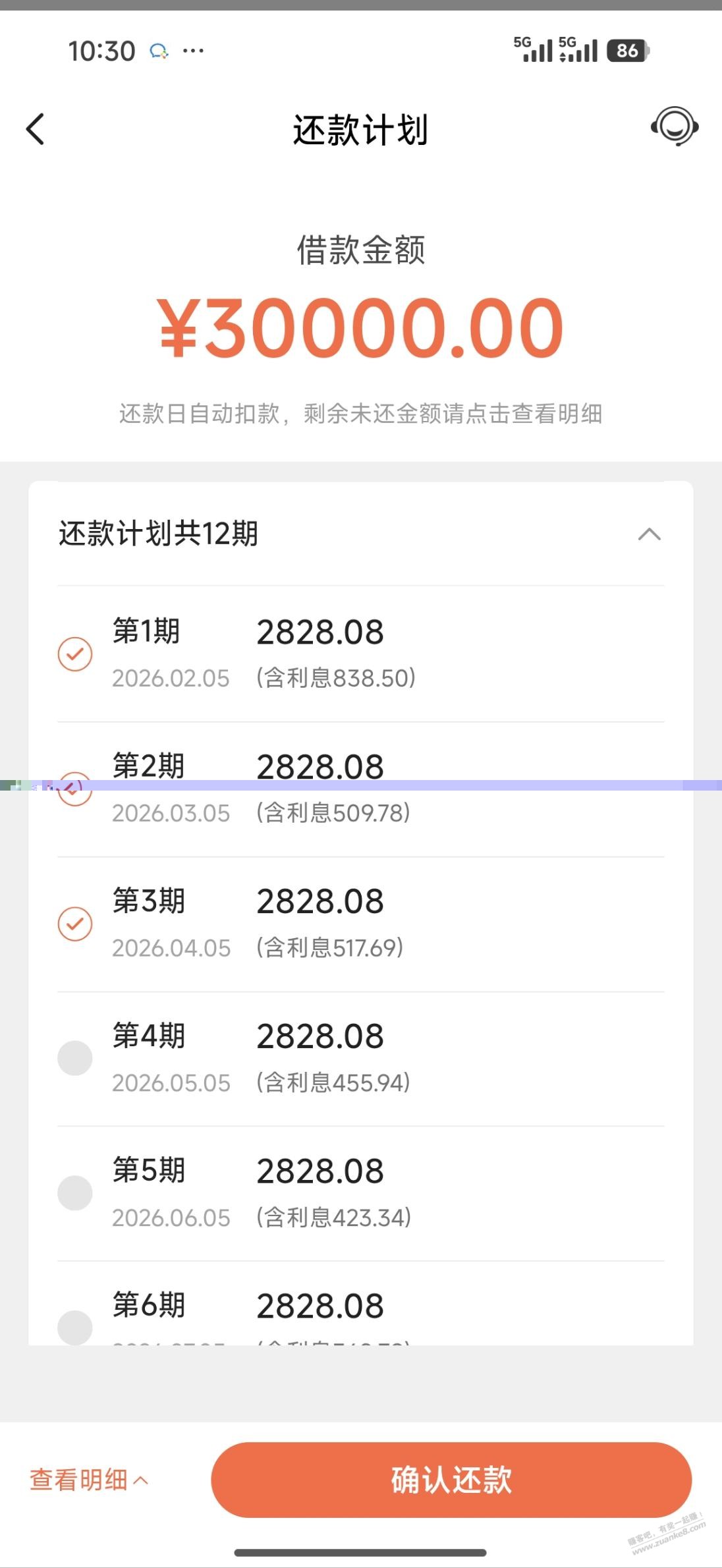Screen dimensions: 722x1568
Task: Tap the first 5G signal icon
Action: click(x=533, y=49)
